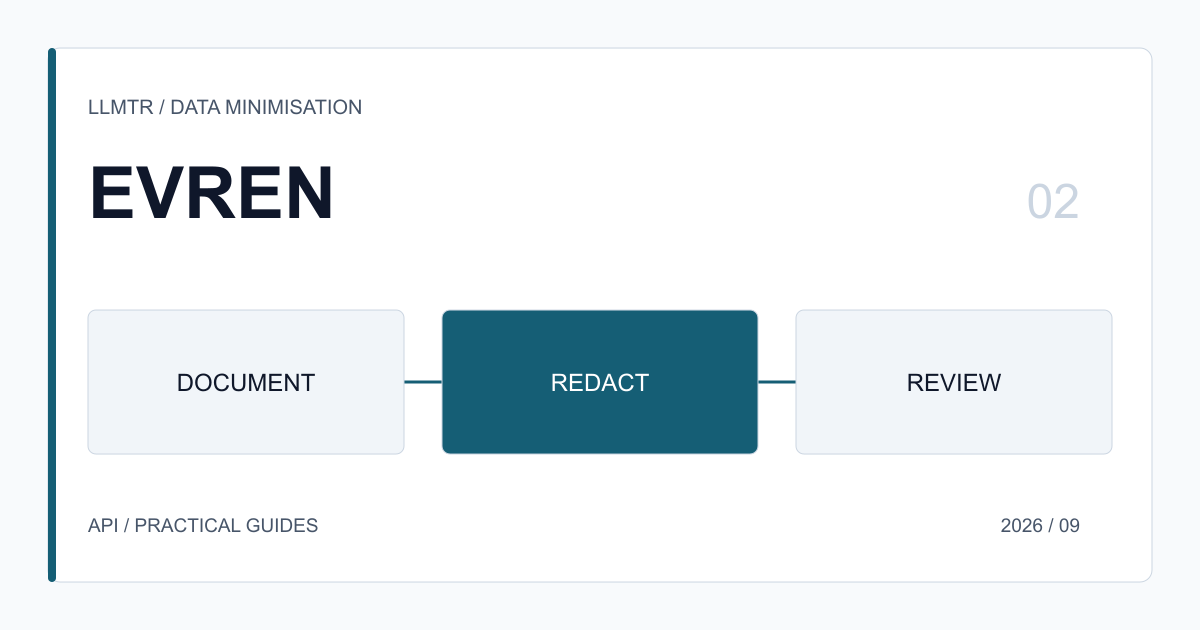The height and width of the screenshot is (630, 1200).
Task: Open the REVIEW step box
Action: pos(954,382)
